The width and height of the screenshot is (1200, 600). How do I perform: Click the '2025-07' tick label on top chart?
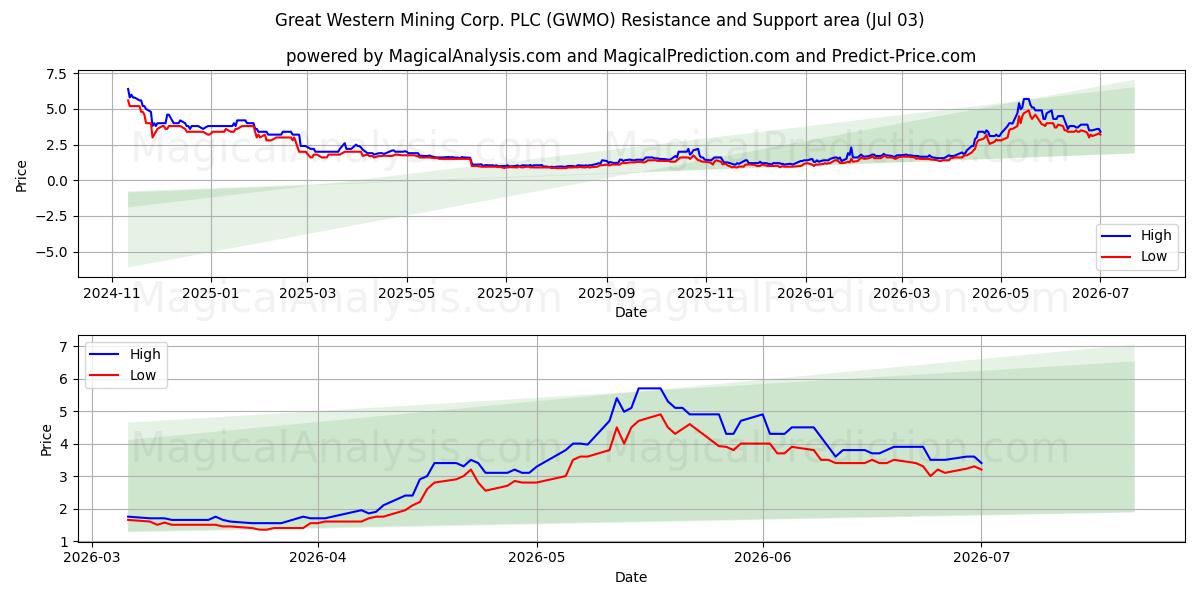coord(506,293)
